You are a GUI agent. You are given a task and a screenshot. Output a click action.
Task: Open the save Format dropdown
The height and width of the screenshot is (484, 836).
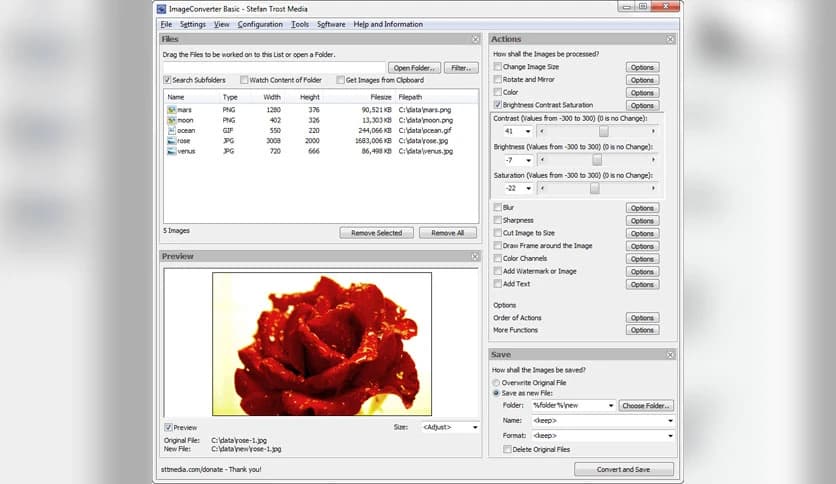tap(670, 435)
